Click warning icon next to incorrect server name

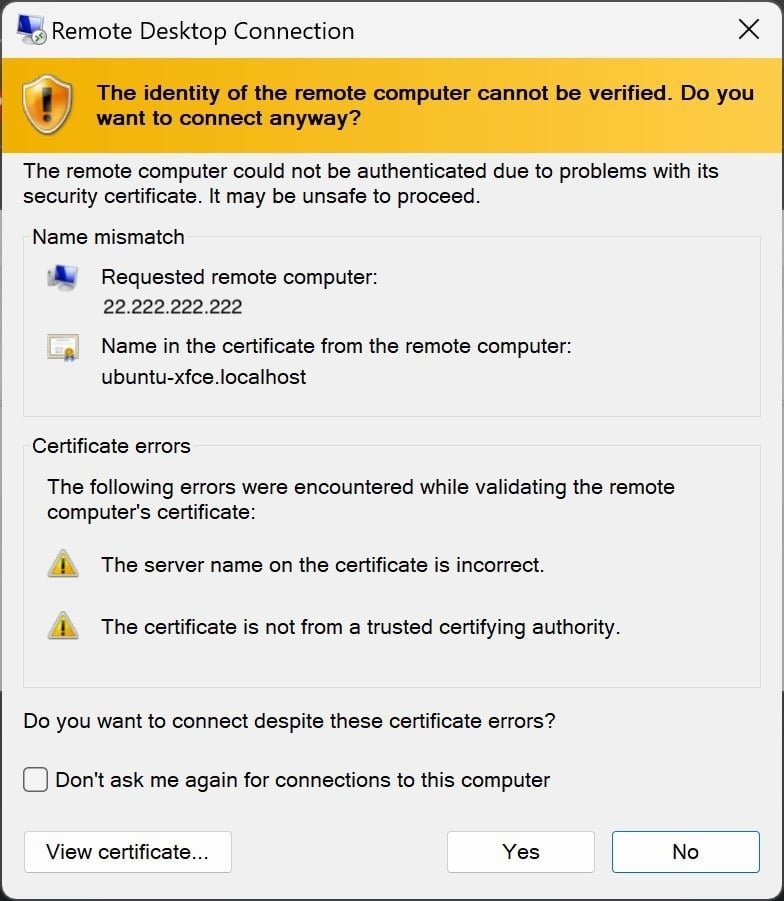coord(62,565)
